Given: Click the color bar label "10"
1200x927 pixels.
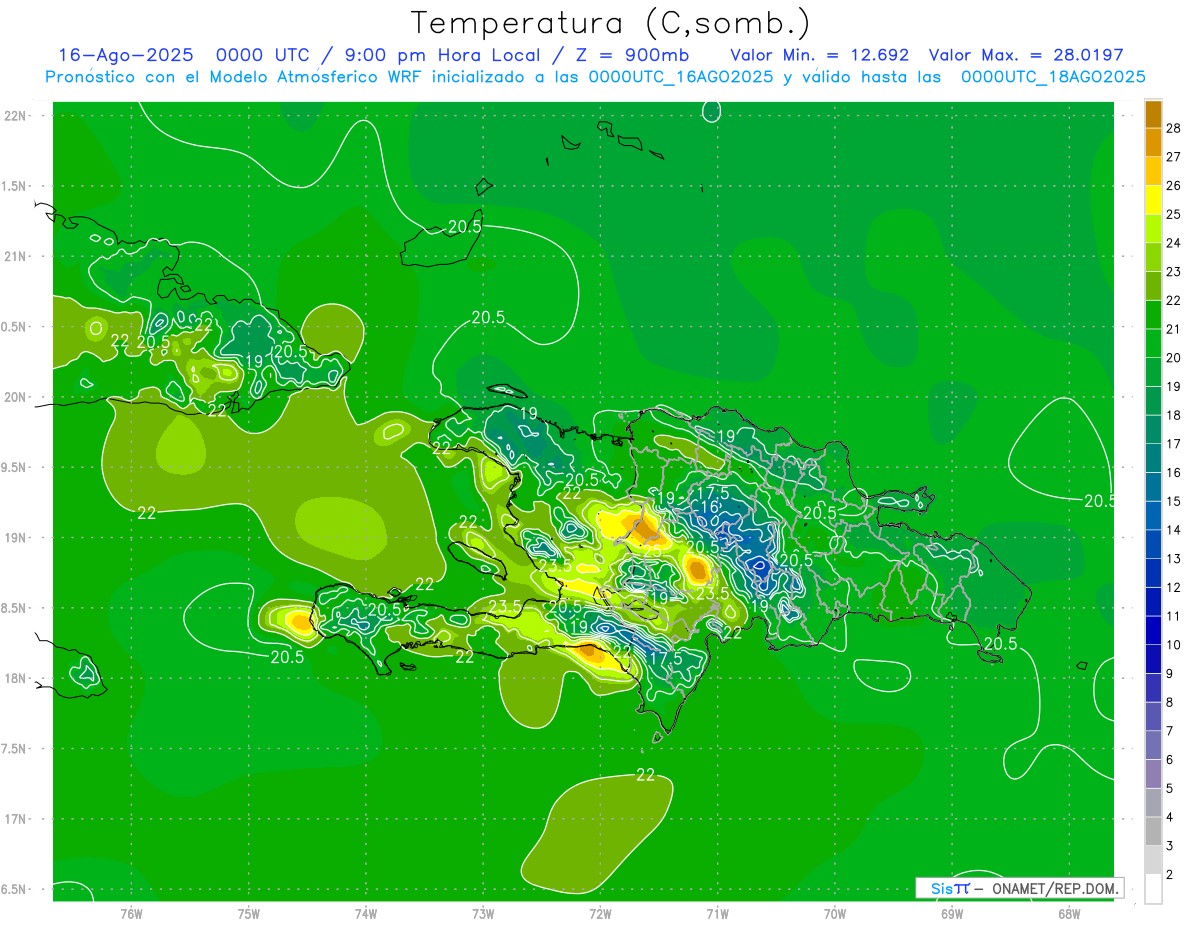Looking at the screenshot, I should pyautogui.click(x=1173, y=645).
